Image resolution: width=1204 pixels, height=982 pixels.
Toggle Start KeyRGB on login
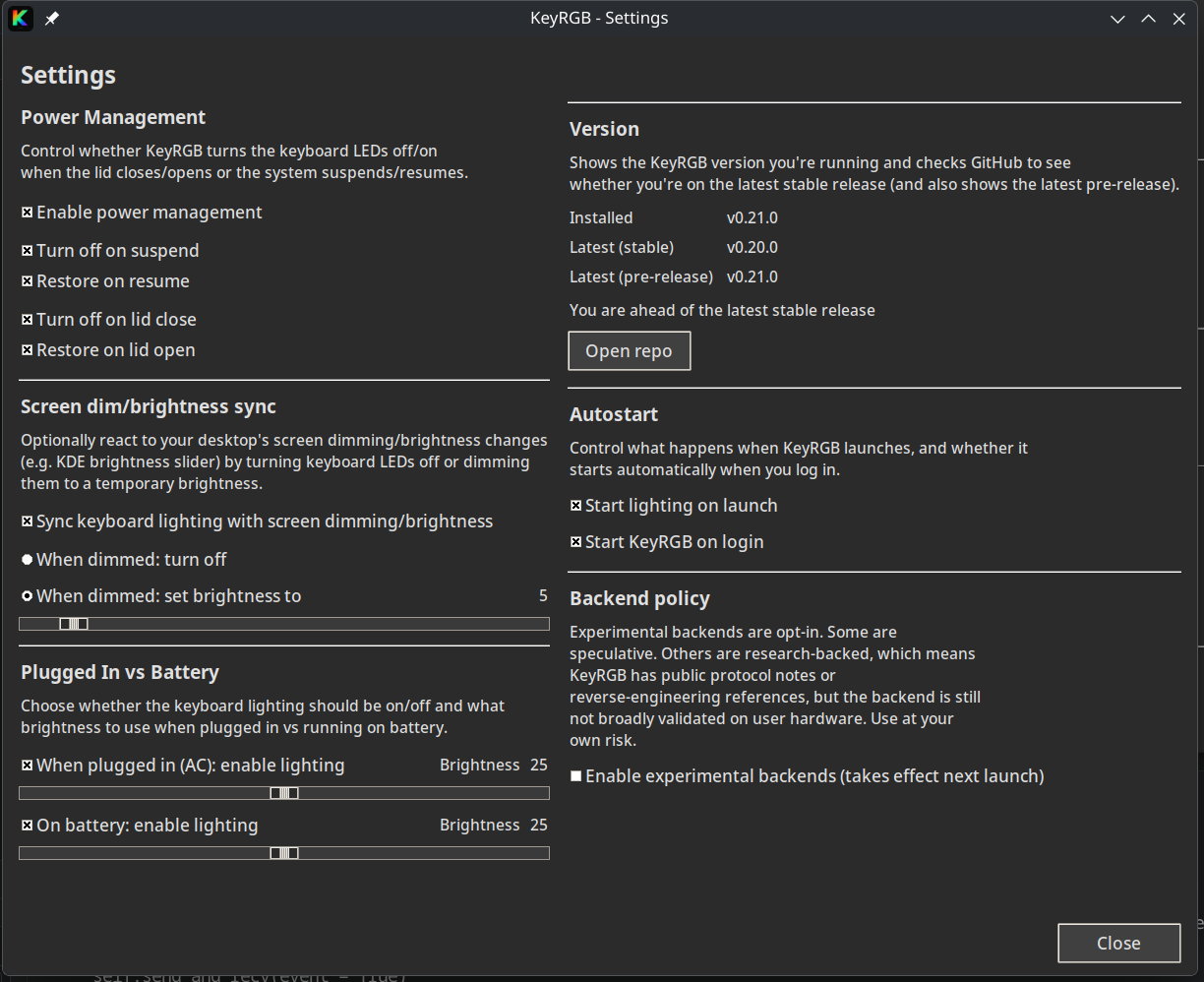pos(576,542)
